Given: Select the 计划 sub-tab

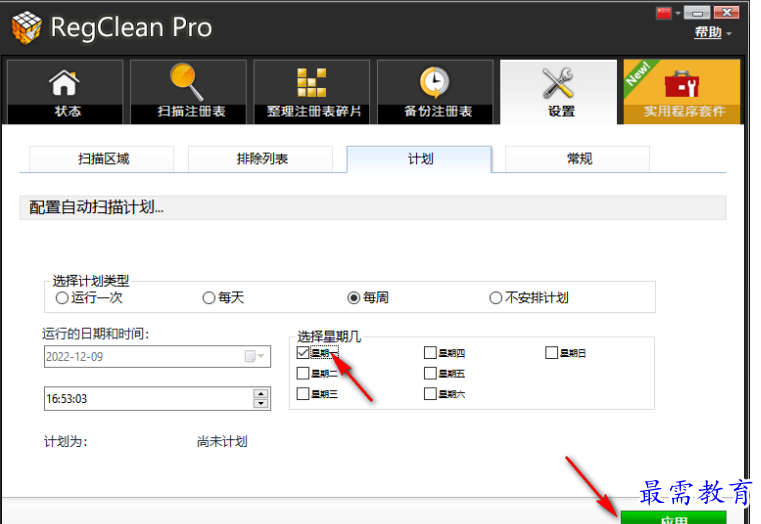Looking at the screenshot, I should coord(419,159).
